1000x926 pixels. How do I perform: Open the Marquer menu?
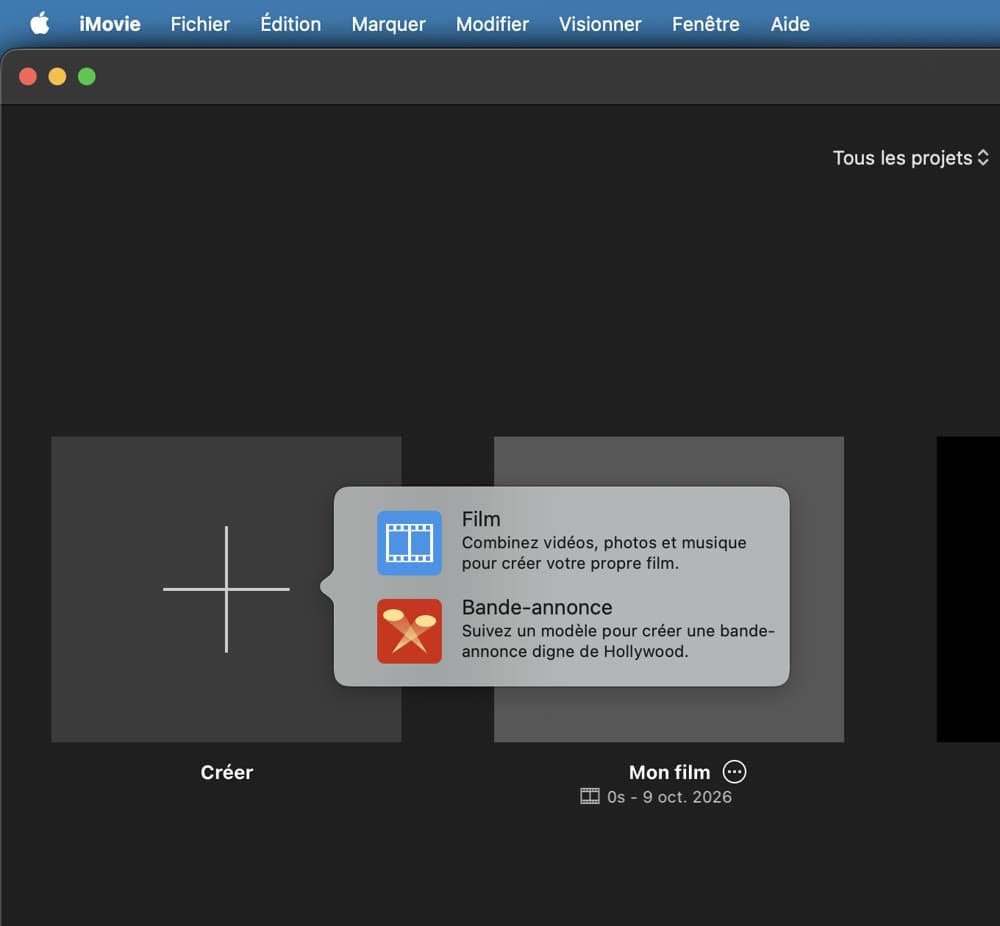[388, 24]
